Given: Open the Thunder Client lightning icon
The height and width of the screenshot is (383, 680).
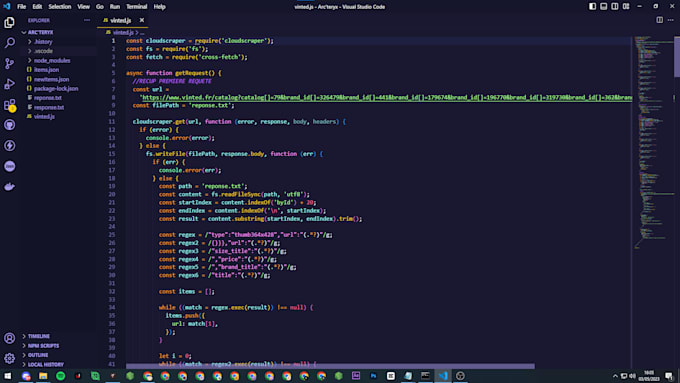Looking at the screenshot, I should pos(9,145).
